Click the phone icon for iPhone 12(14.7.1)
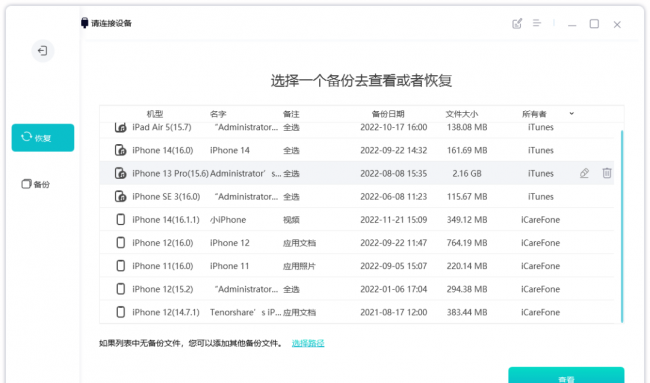The image size is (650, 383). click(121, 312)
